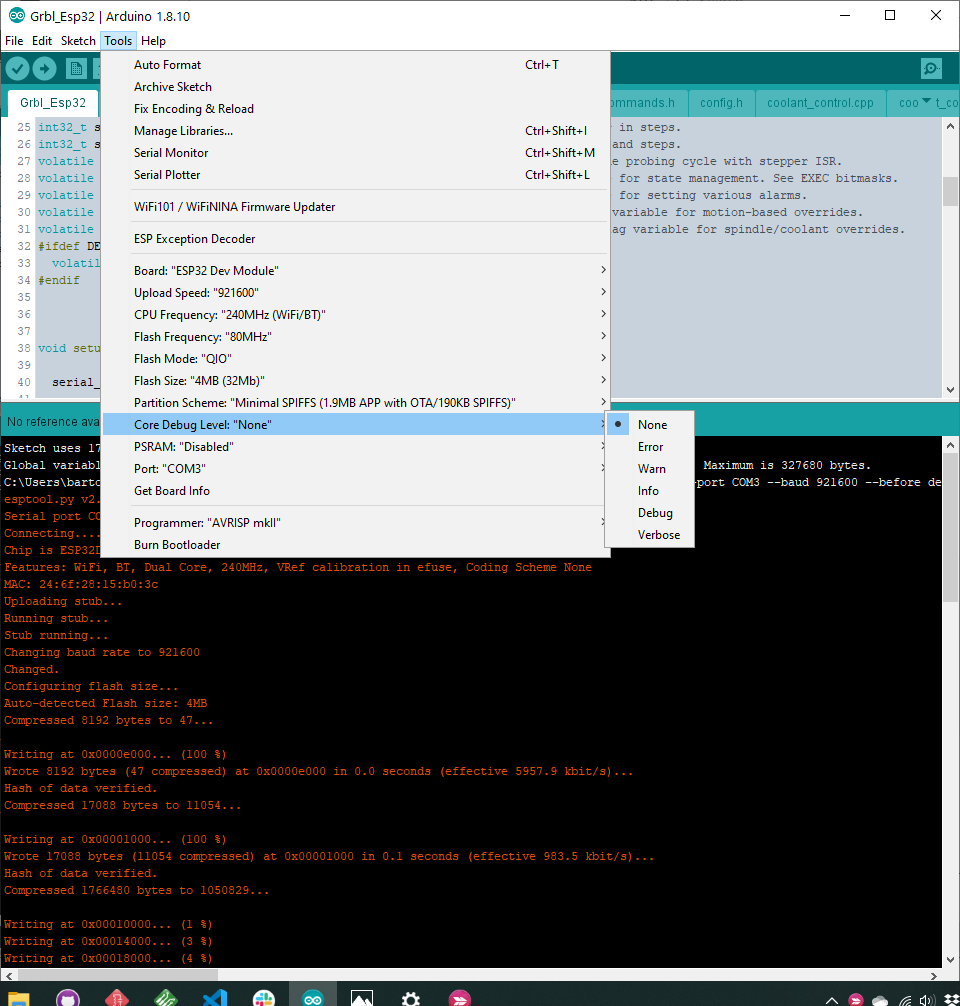
Task: Open the Serial Monitor magnifier icon top right
Action: tap(930, 68)
